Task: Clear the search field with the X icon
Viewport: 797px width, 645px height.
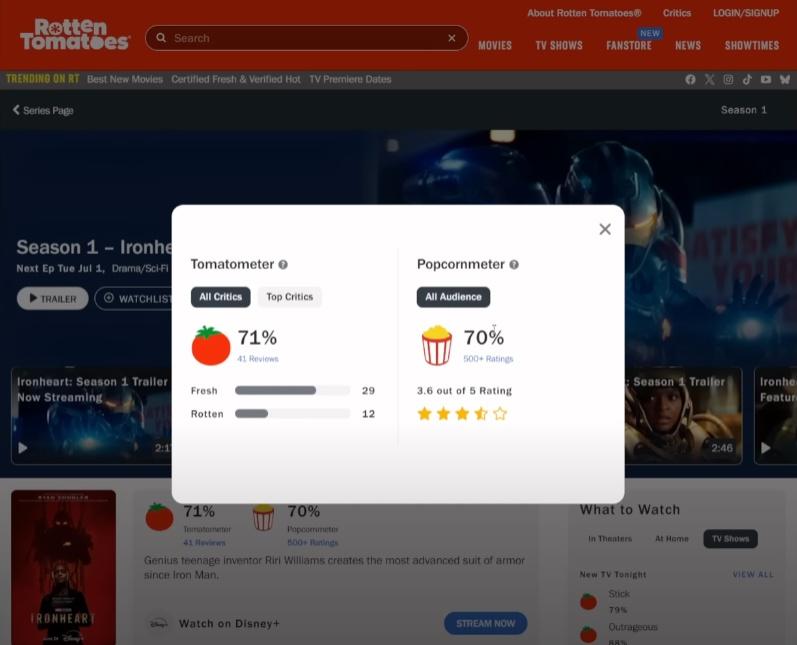Action: click(x=451, y=38)
